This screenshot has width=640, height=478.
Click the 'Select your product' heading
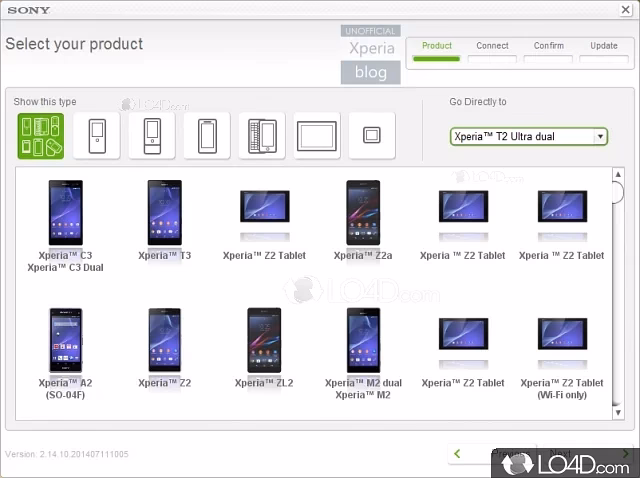click(74, 44)
